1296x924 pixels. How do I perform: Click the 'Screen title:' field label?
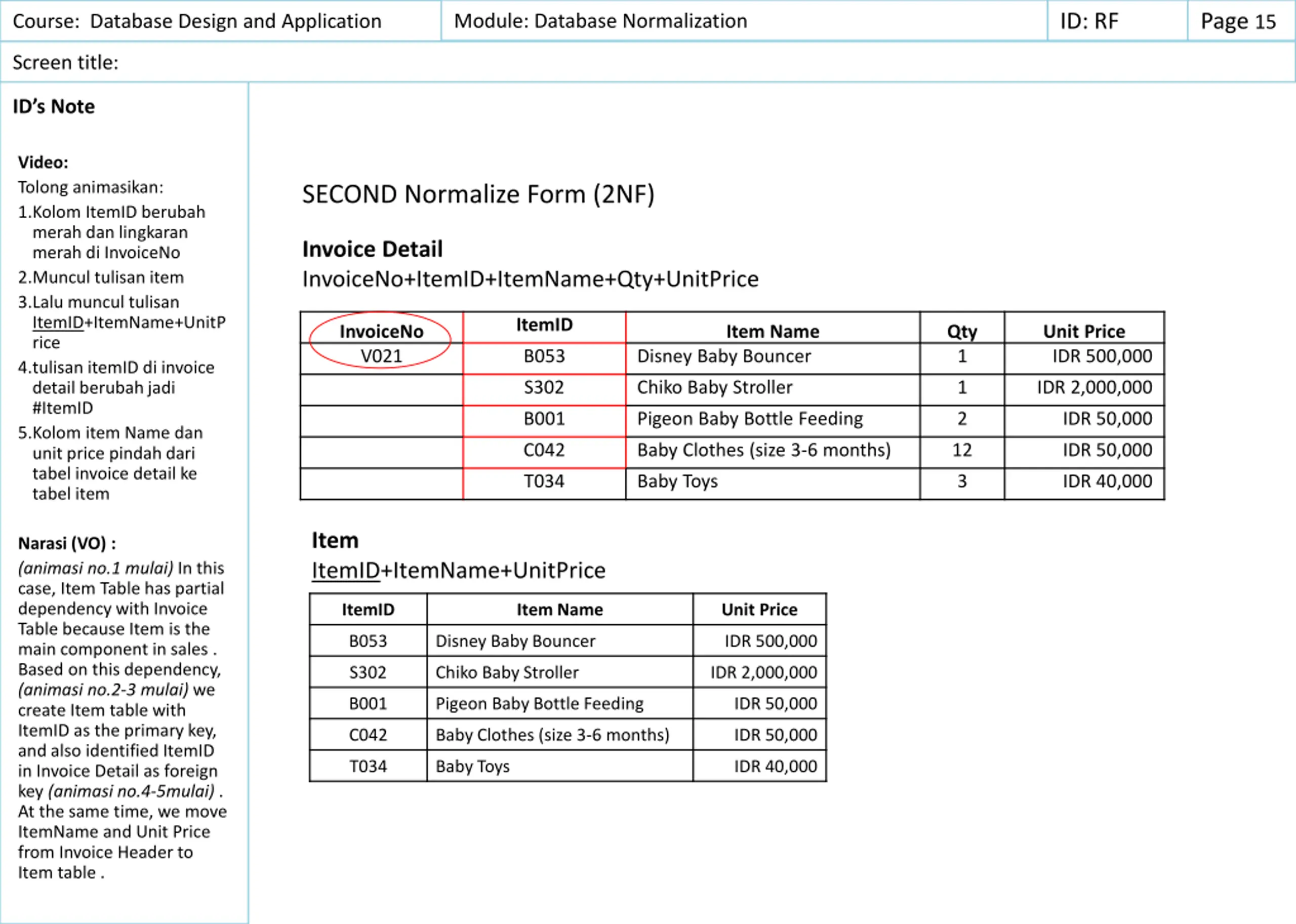tap(65, 62)
